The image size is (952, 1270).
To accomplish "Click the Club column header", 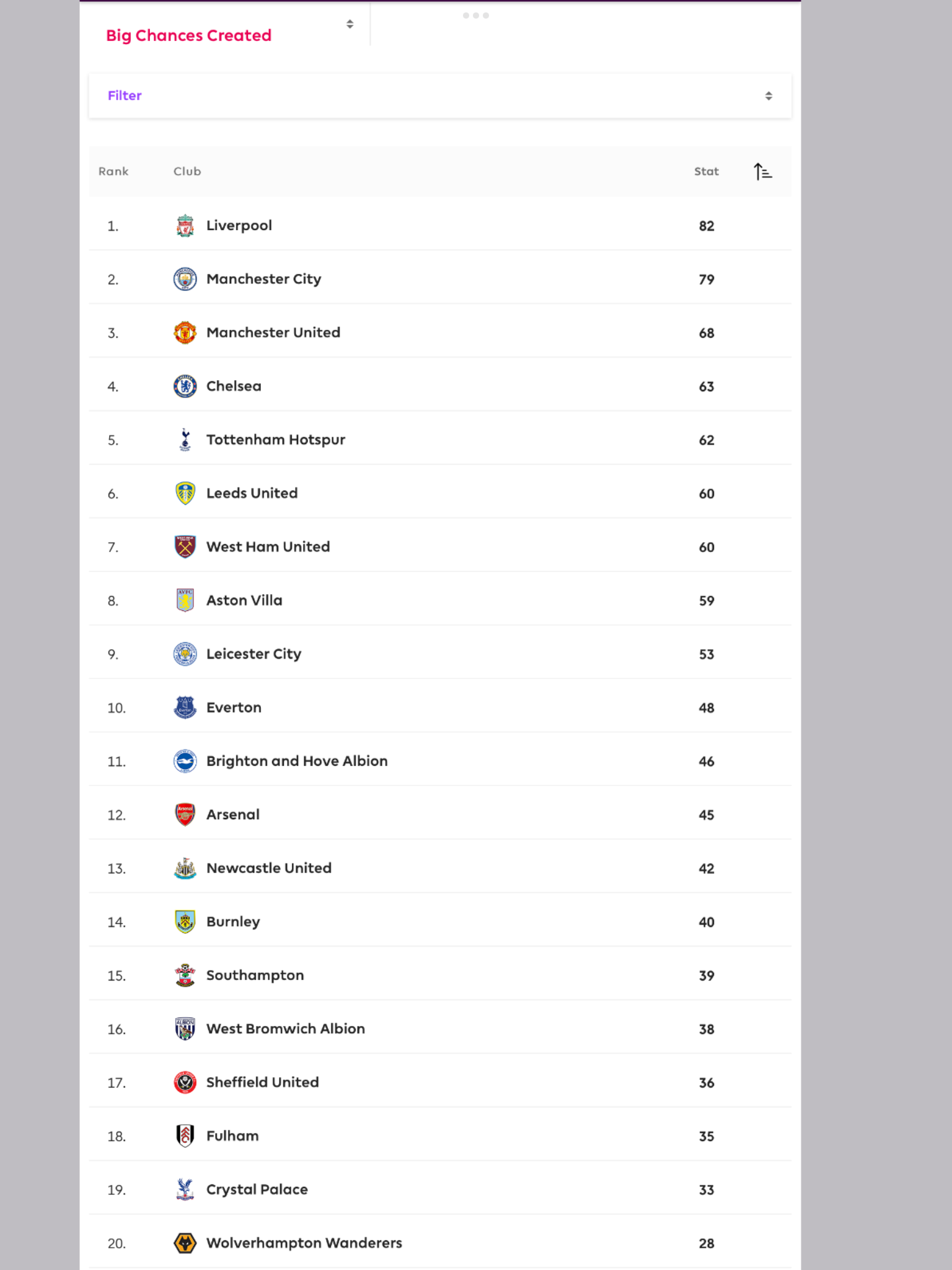I will coord(187,172).
